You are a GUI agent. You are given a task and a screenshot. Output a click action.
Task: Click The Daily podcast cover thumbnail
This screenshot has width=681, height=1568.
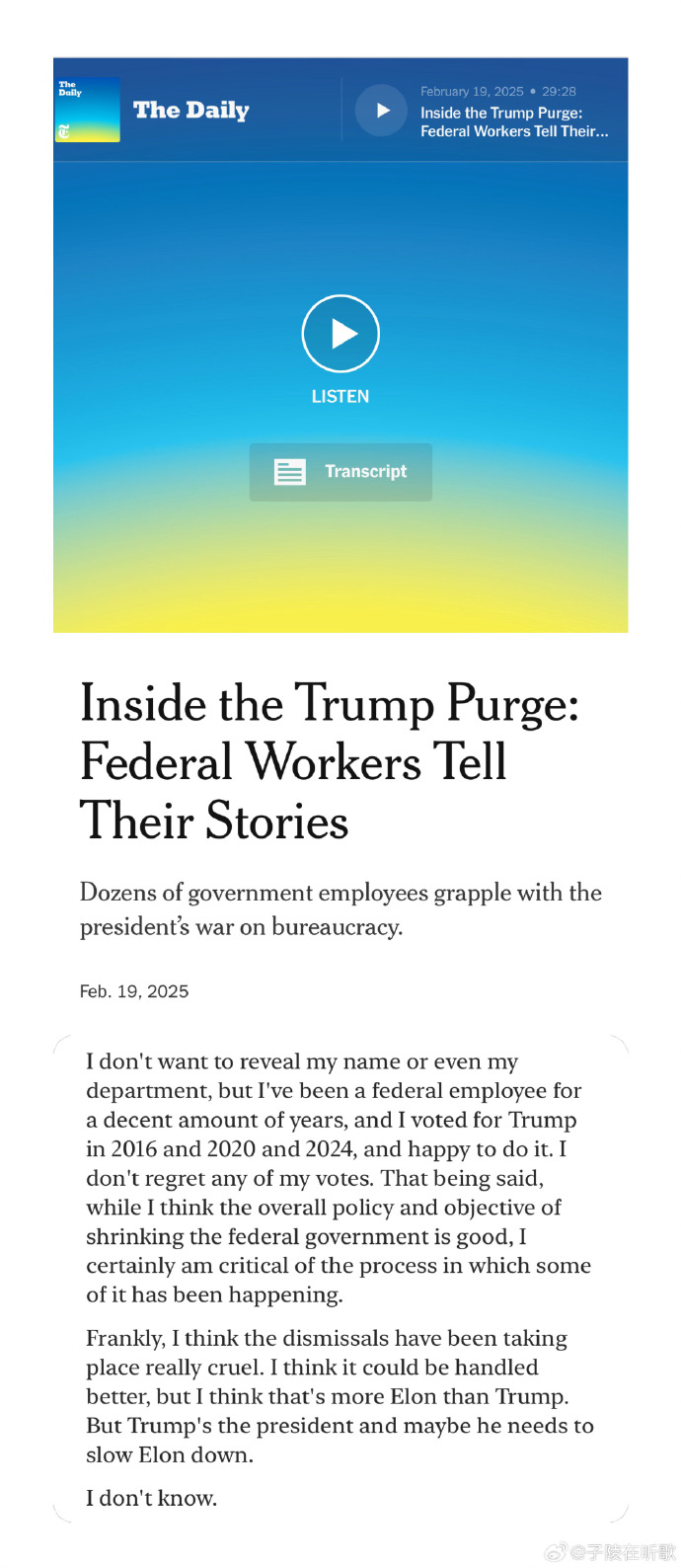[x=88, y=110]
